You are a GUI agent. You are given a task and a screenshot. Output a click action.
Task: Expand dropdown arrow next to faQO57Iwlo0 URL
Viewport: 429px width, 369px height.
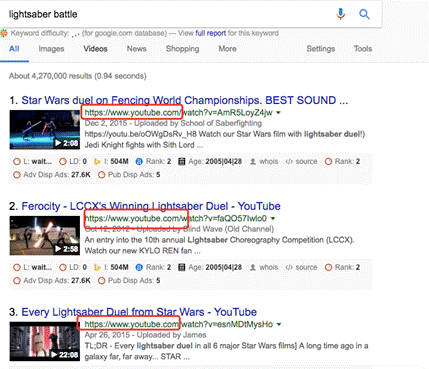(x=273, y=219)
